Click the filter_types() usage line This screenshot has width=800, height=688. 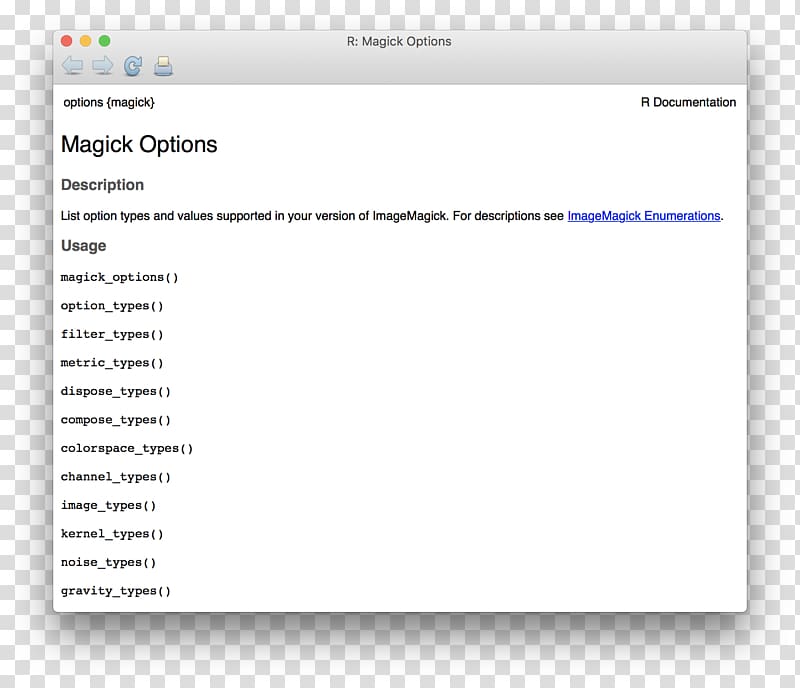click(112, 335)
